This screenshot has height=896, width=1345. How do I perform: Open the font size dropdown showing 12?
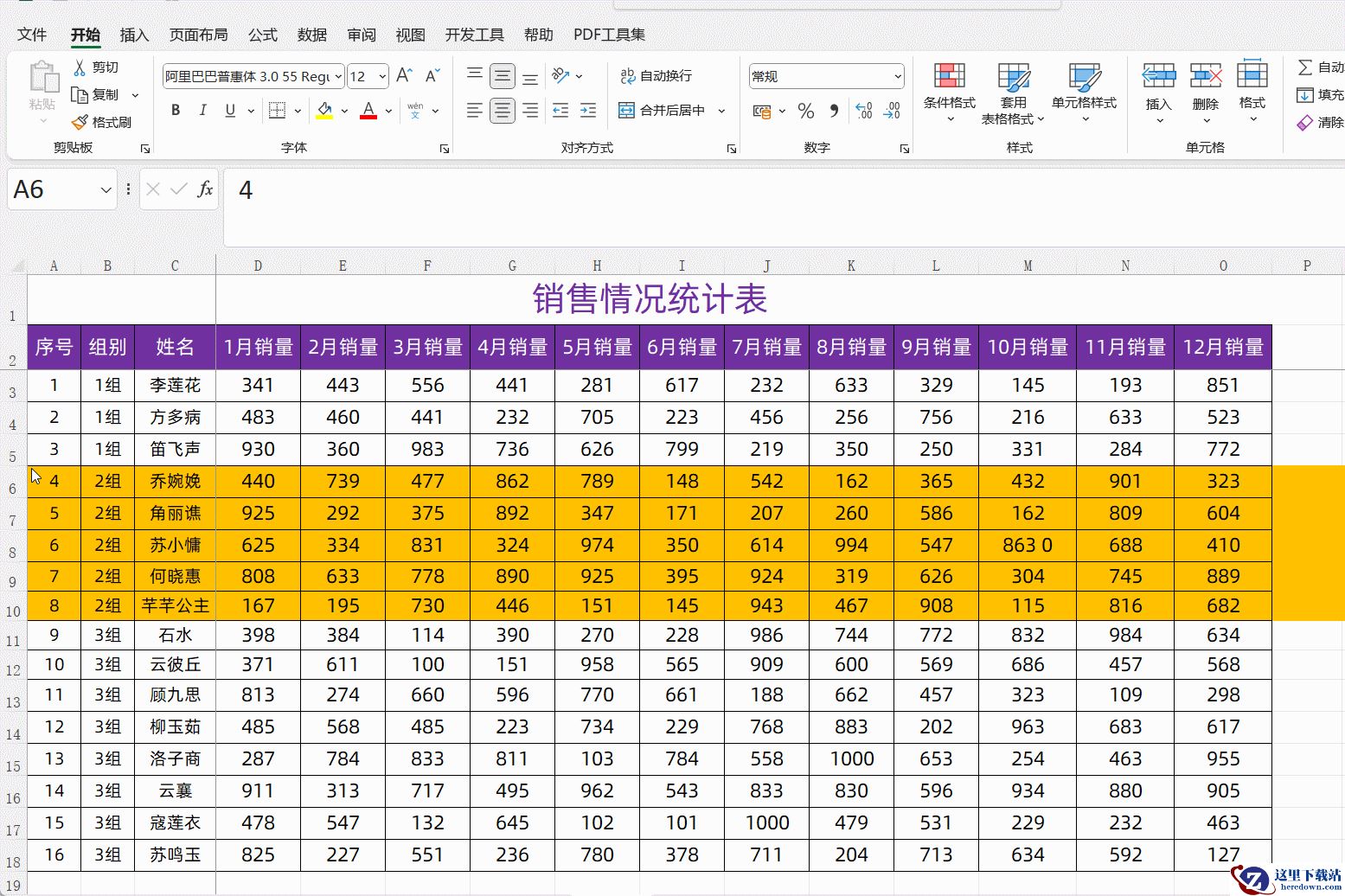(x=382, y=76)
